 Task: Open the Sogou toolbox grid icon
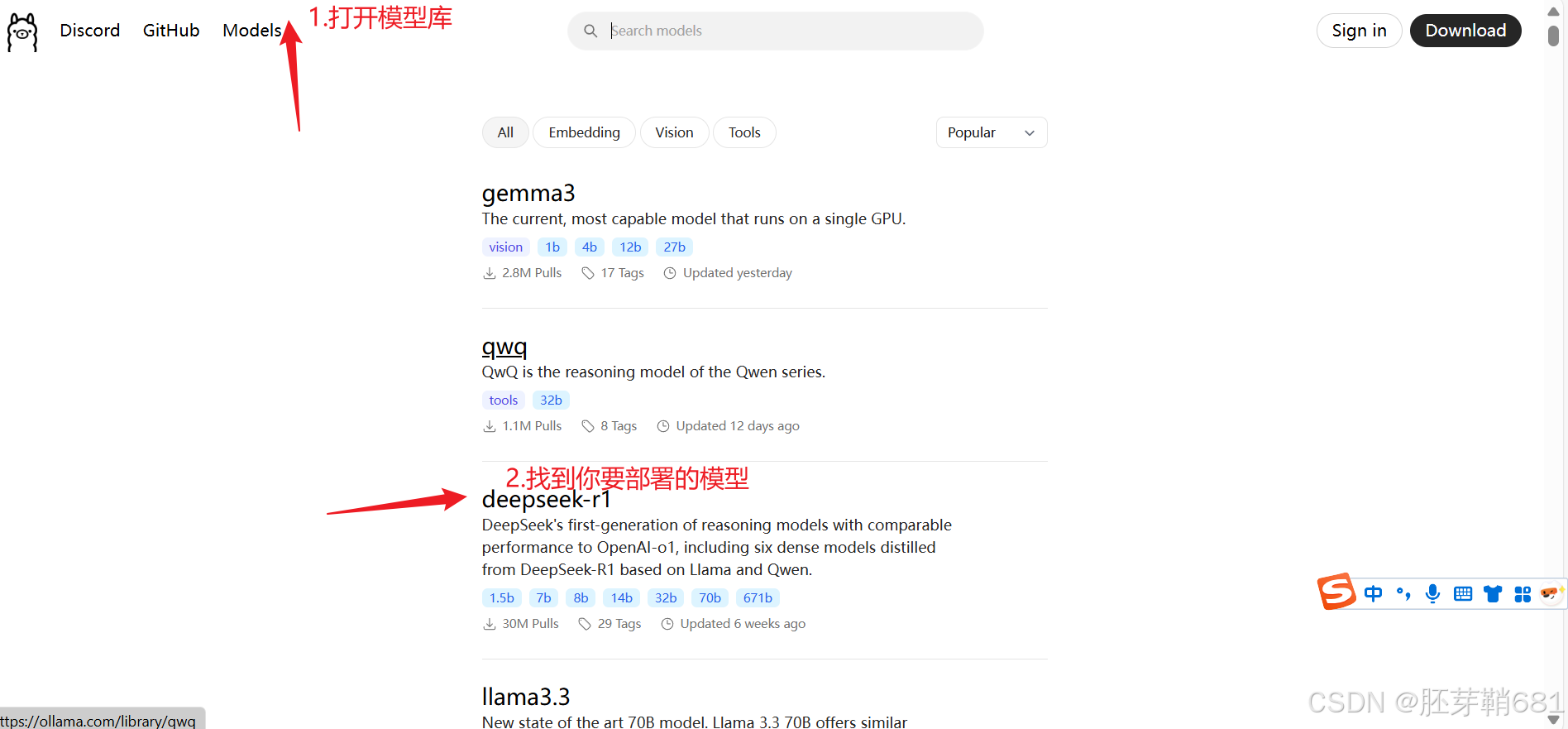(x=1523, y=593)
